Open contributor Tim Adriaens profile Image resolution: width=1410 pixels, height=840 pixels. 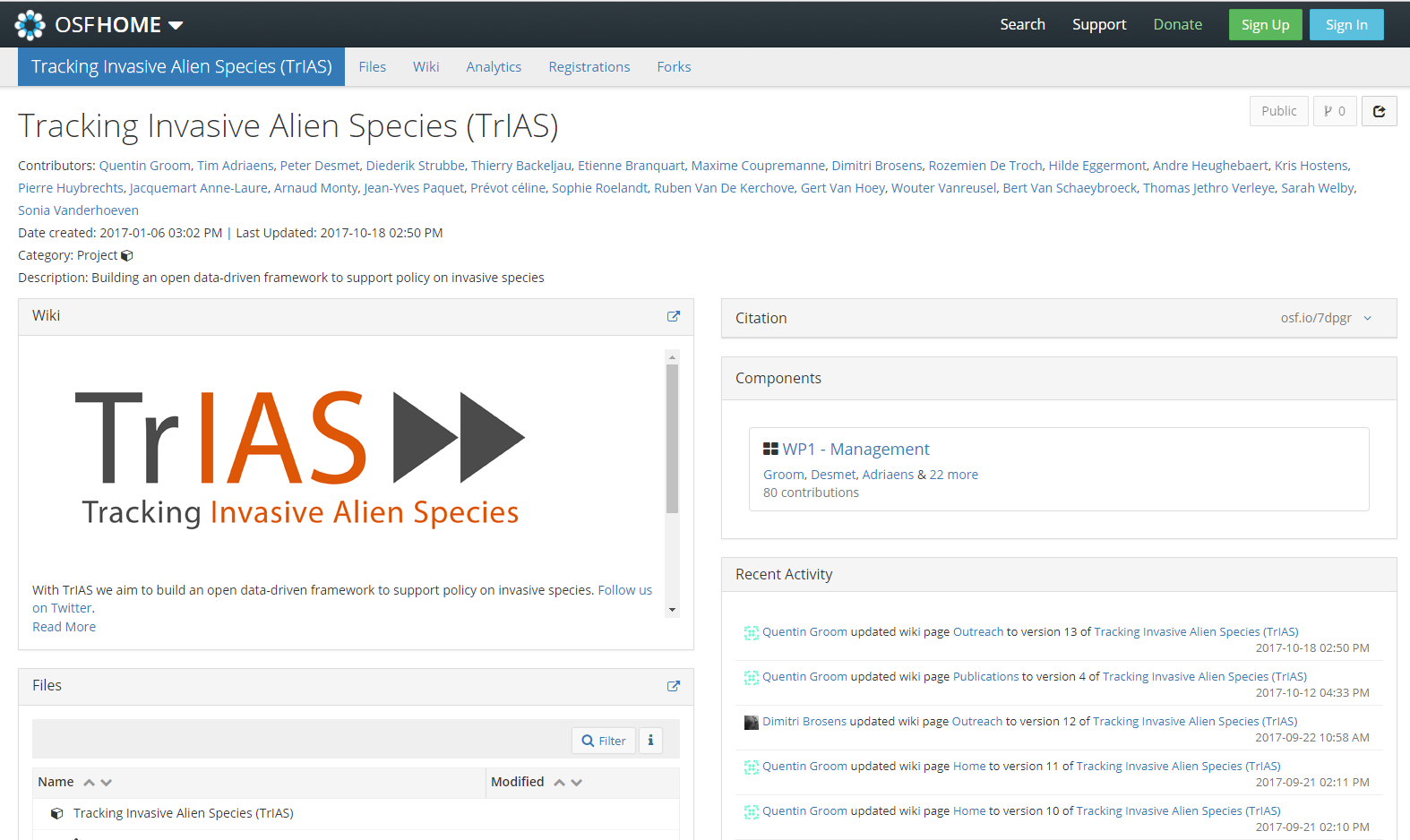236,166
